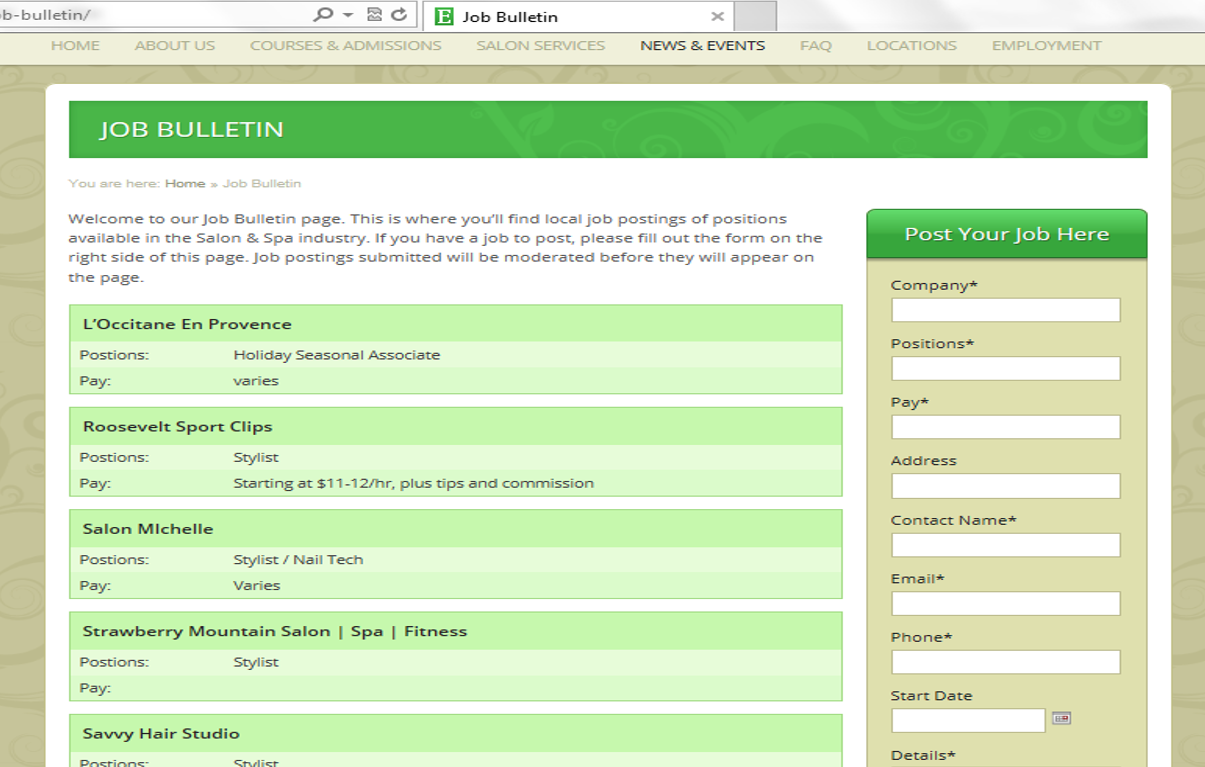The width and height of the screenshot is (1205, 767).
Task: Open the FAQ menu item
Action: pos(815,46)
